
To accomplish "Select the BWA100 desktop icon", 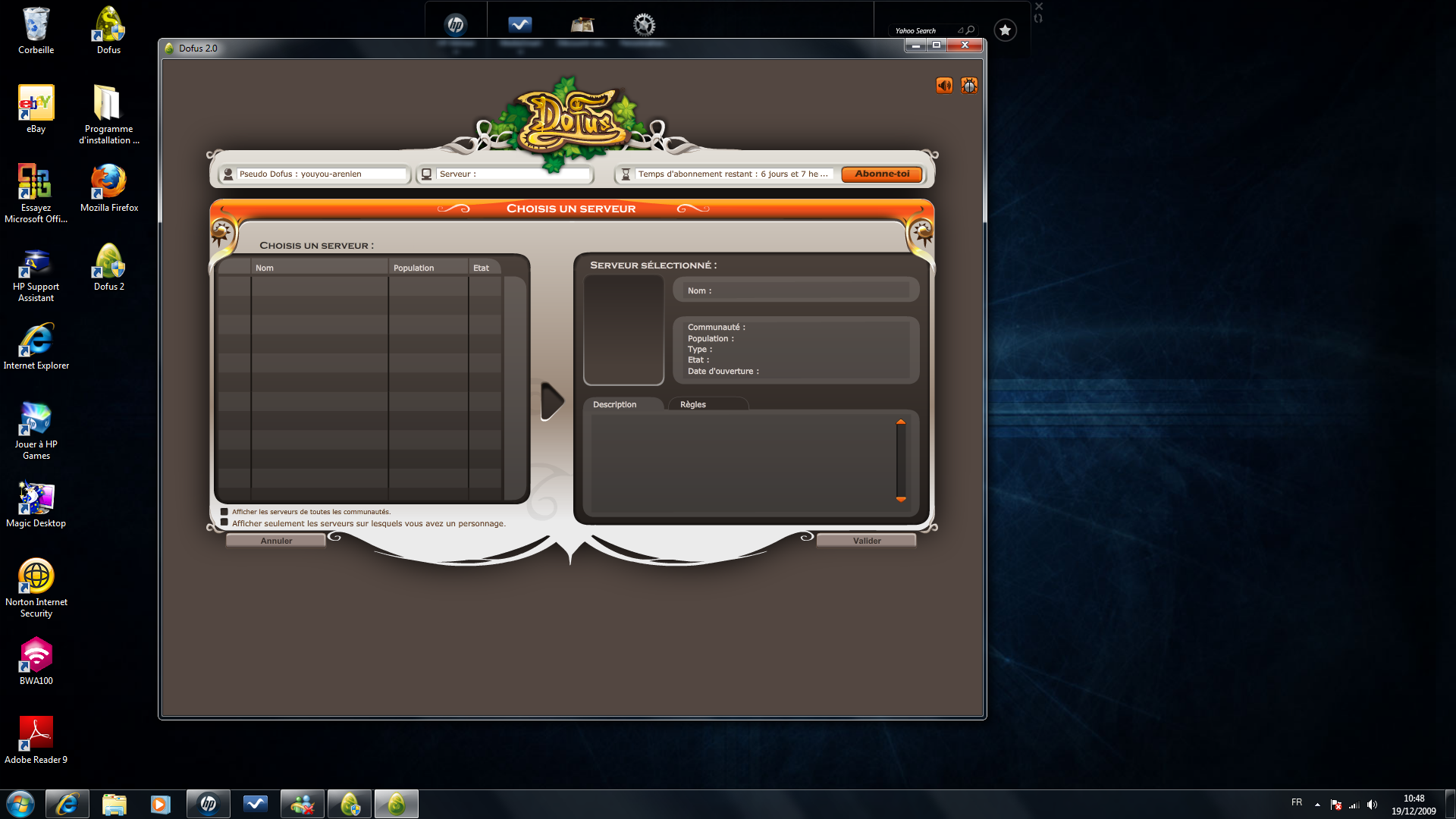I will coord(36,661).
